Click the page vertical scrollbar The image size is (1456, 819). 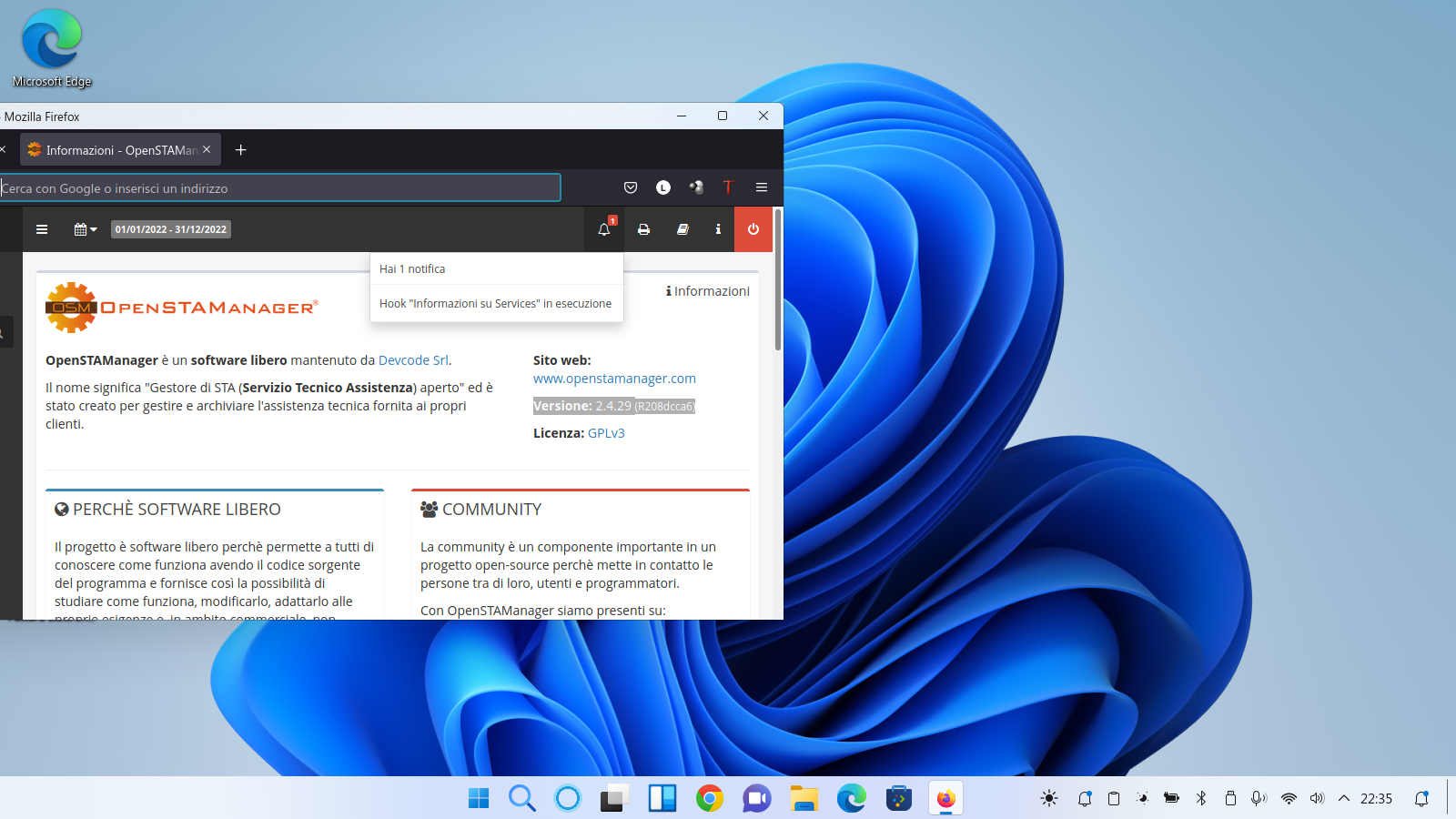(778, 282)
